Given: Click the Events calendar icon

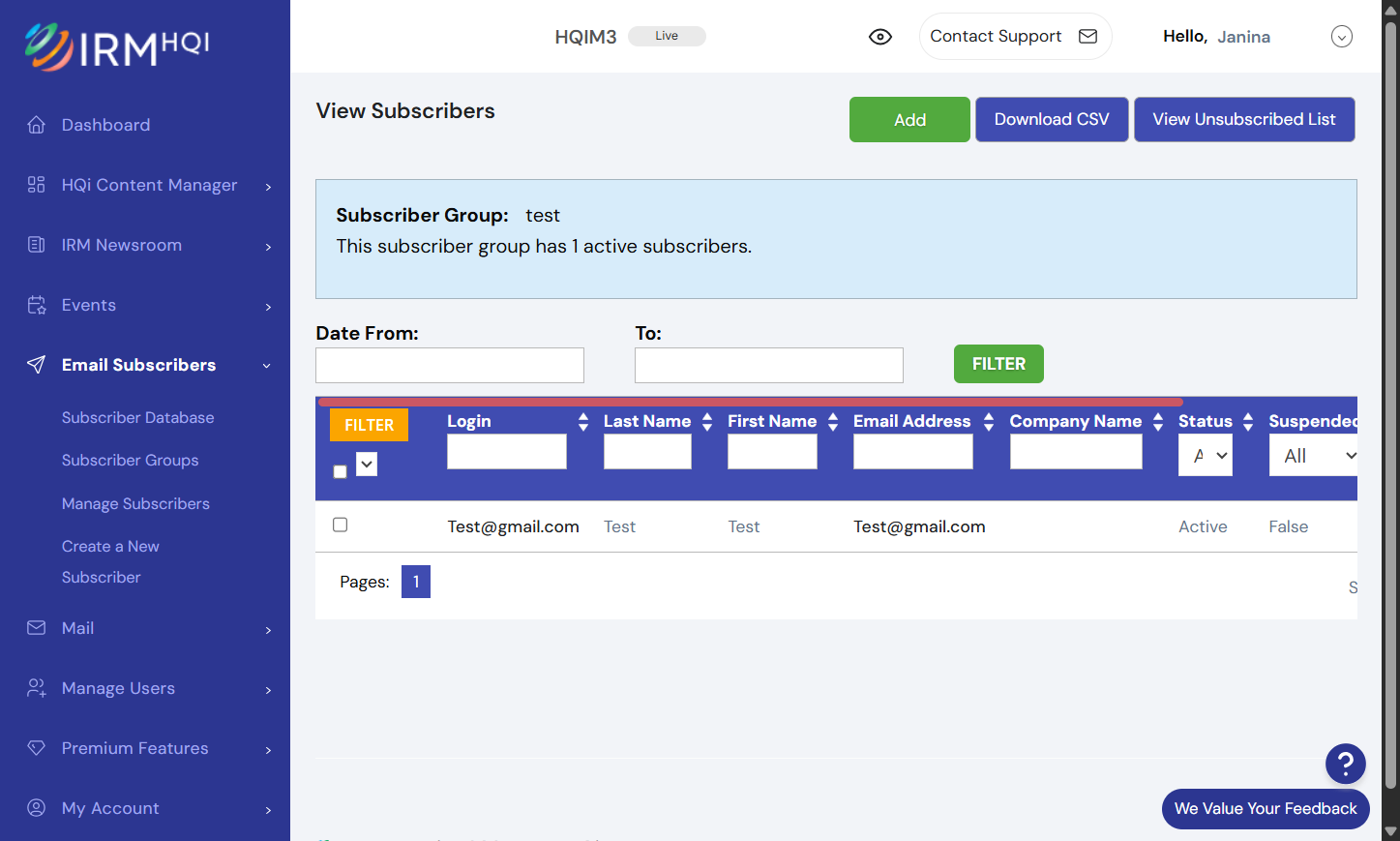Looking at the screenshot, I should click(37, 305).
